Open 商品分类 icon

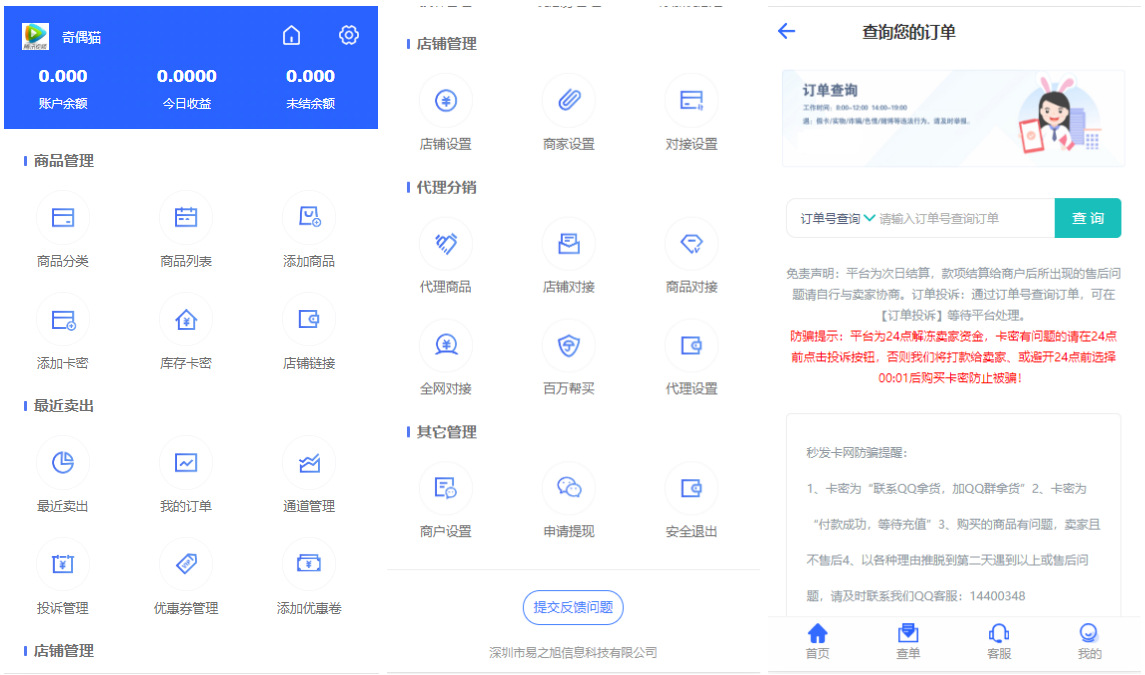[63, 217]
